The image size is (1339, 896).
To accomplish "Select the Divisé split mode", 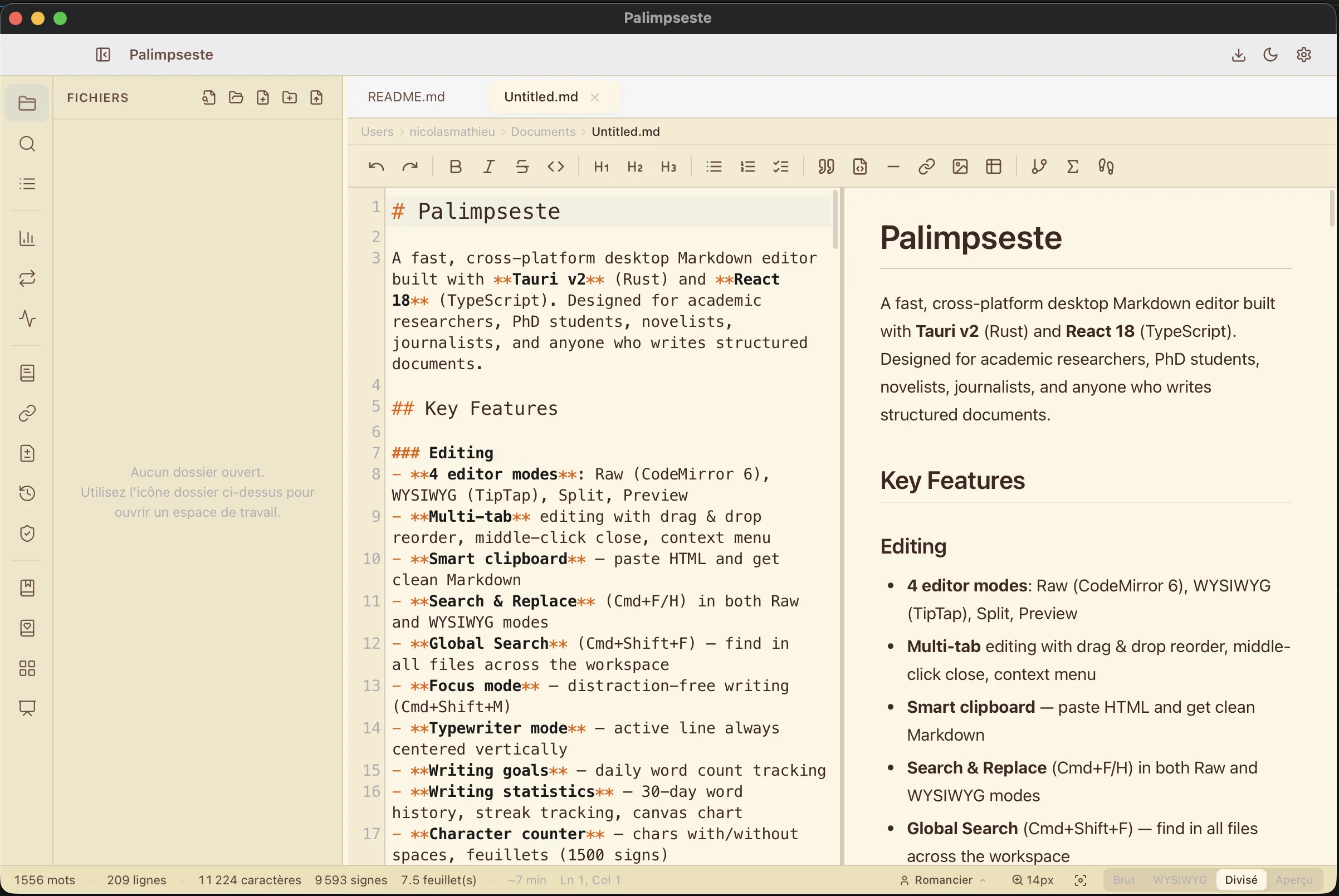I will coord(1241,880).
